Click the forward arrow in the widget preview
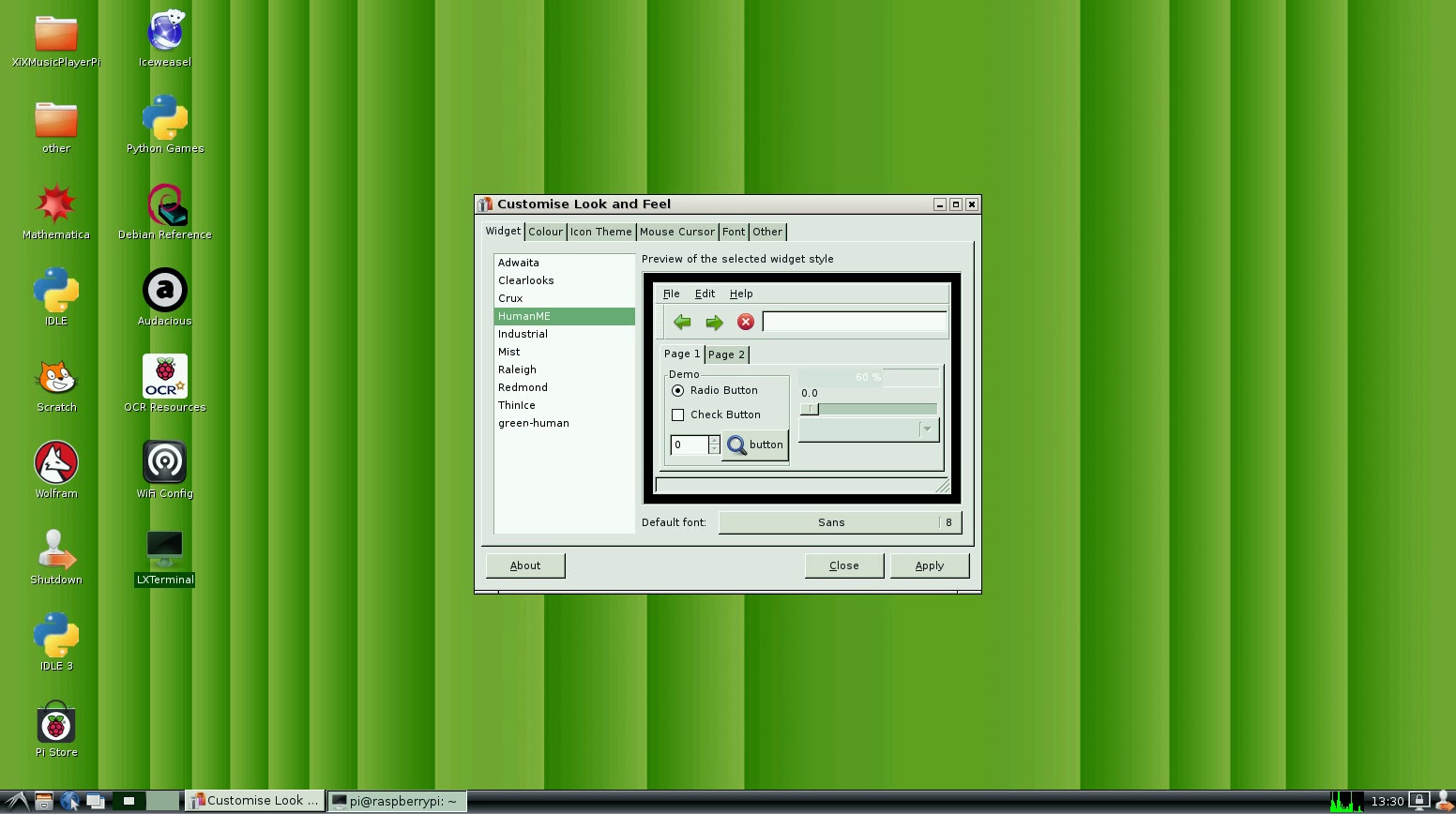The width and height of the screenshot is (1456, 814). point(714,322)
